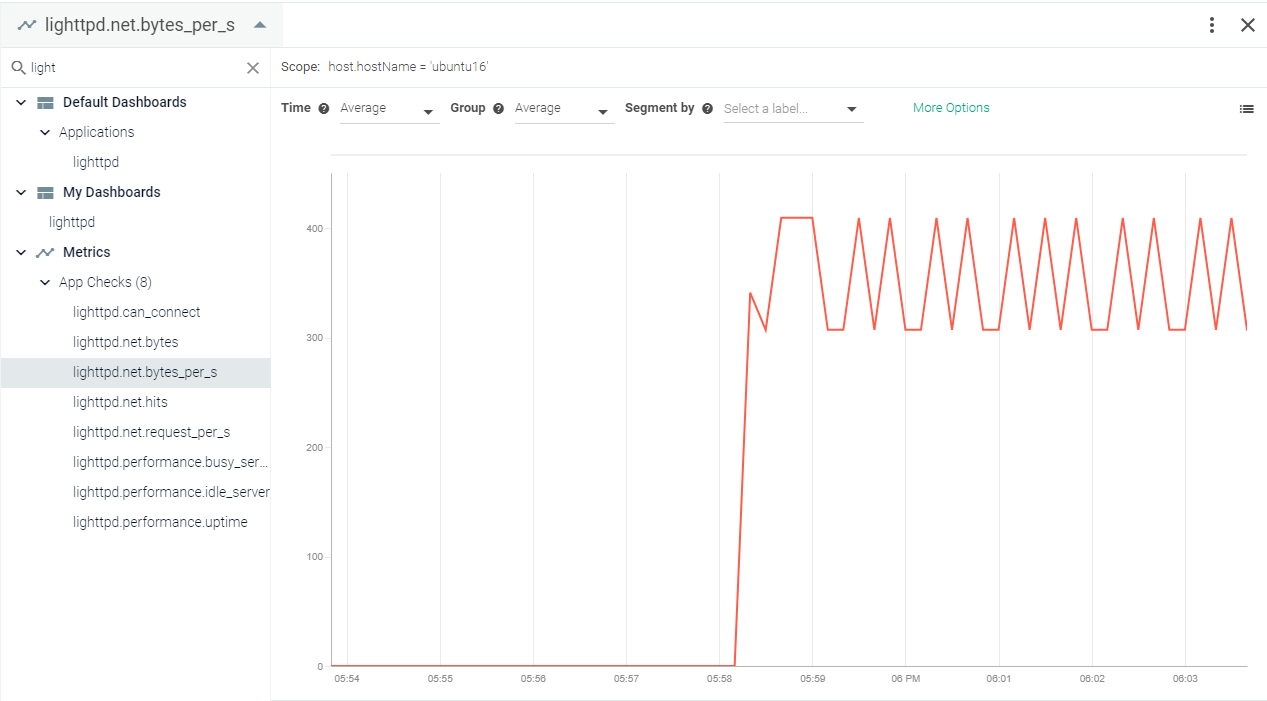Collapse the Metrics section
This screenshot has height=701, width=1267.
pyautogui.click(x=21, y=252)
